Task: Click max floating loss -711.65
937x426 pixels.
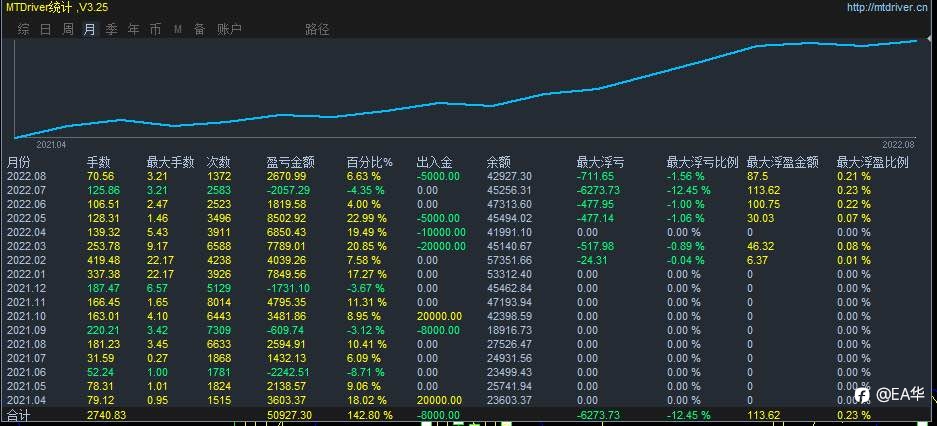Action: coord(595,177)
